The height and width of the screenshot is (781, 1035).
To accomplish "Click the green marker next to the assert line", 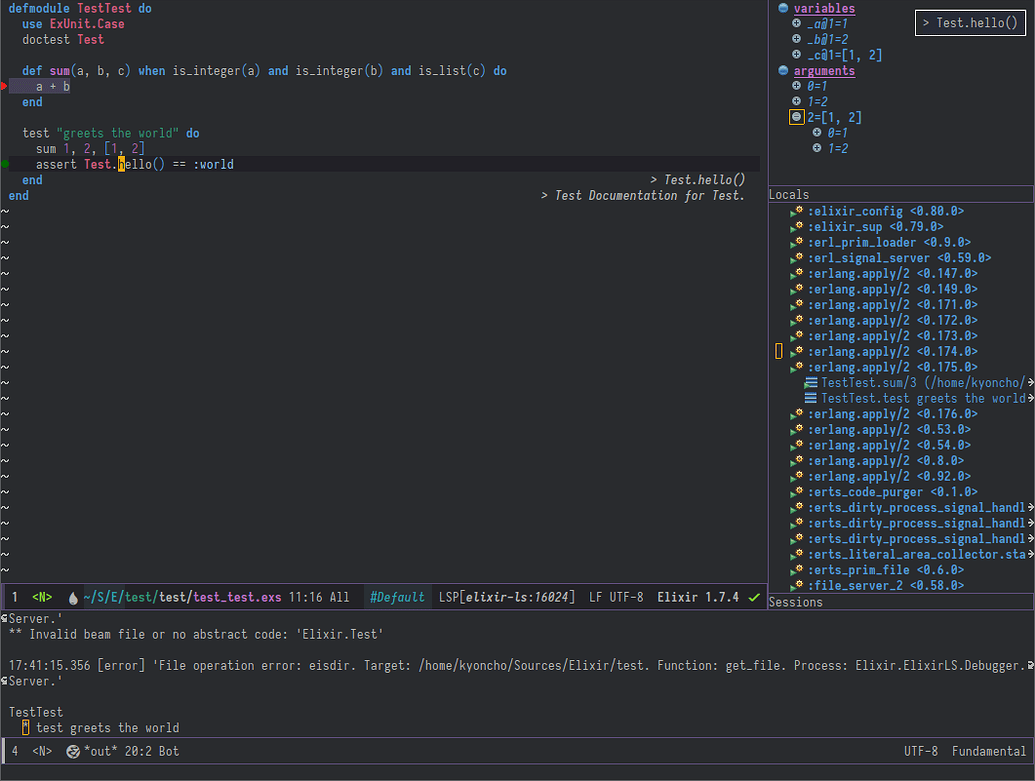I will click(x=5, y=164).
